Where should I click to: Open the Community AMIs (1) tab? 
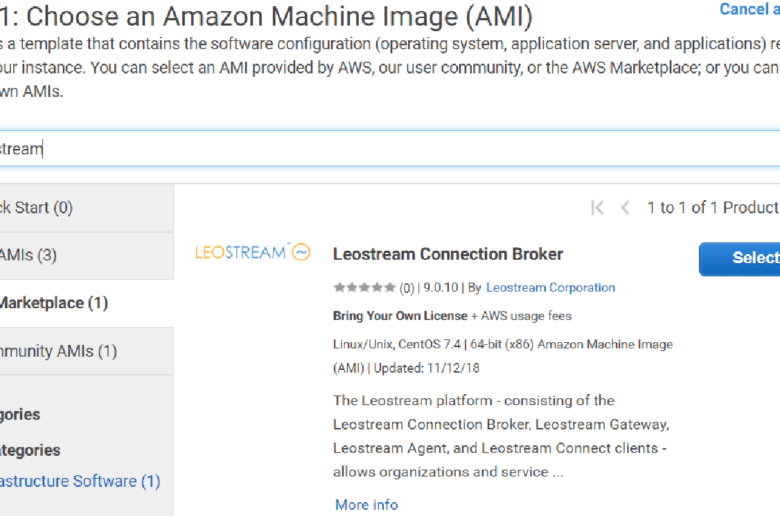(x=87, y=351)
